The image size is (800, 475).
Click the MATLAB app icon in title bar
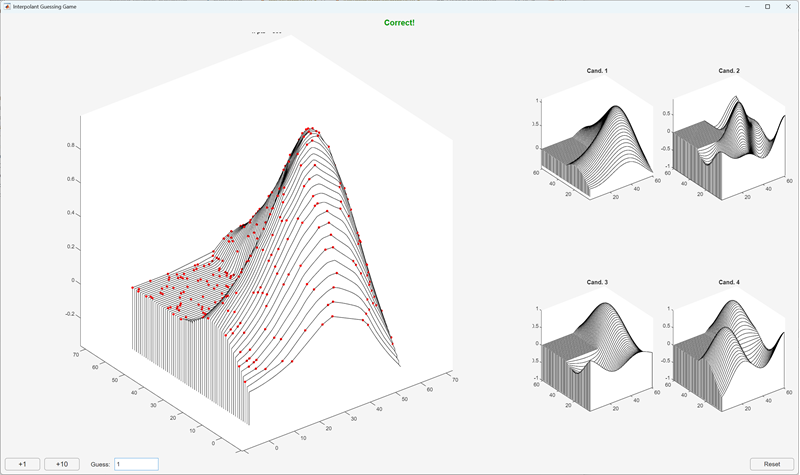(x=7, y=6)
